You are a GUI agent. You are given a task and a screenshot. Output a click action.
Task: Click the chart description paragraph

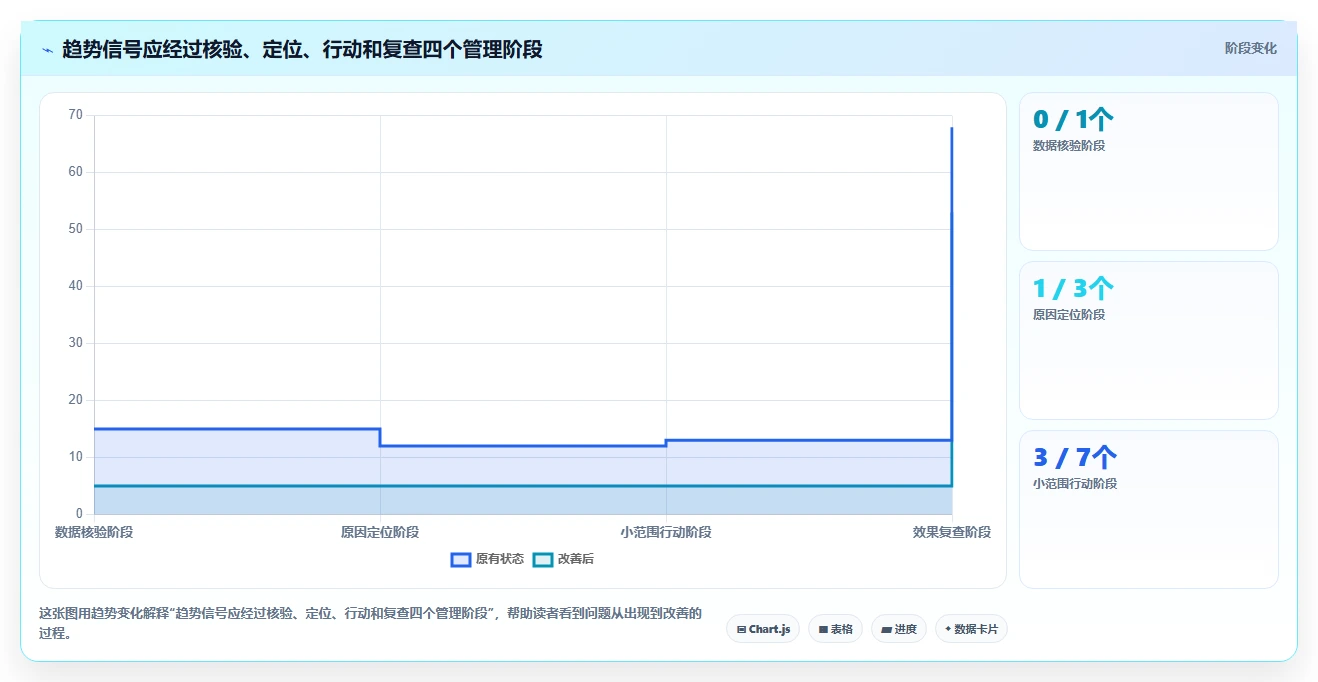(x=370, y=623)
